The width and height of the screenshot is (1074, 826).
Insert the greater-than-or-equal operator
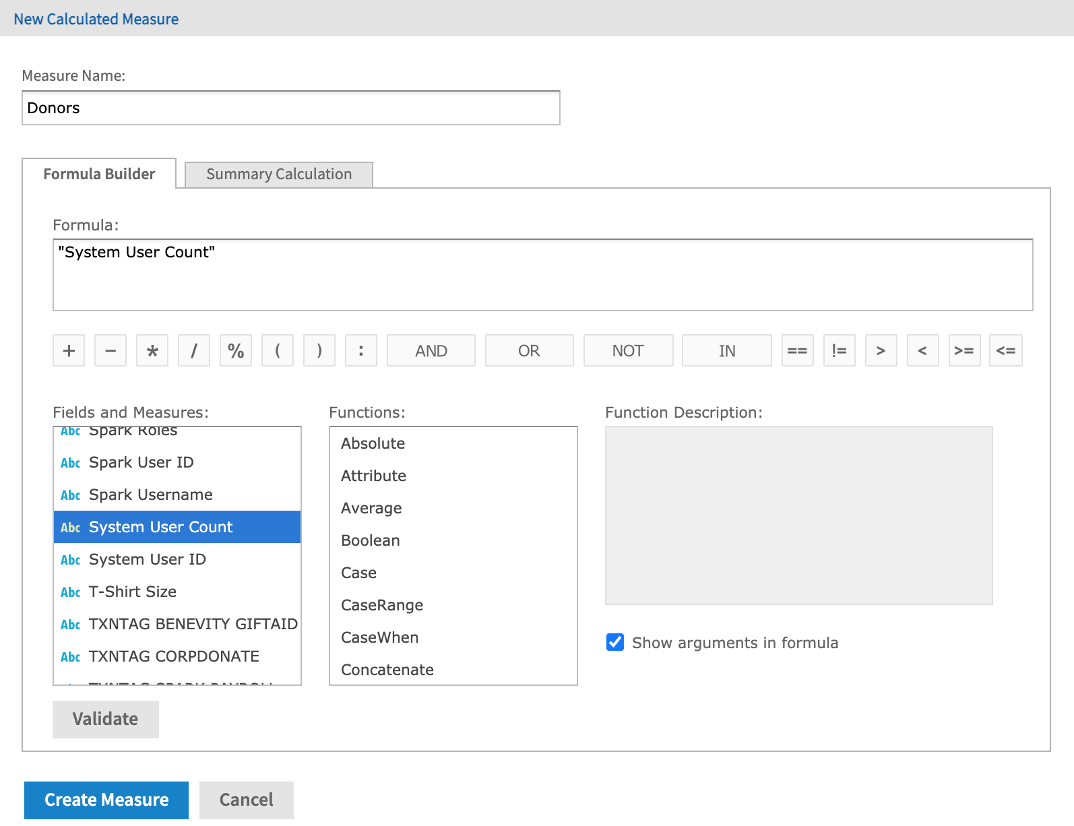(x=964, y=351)
